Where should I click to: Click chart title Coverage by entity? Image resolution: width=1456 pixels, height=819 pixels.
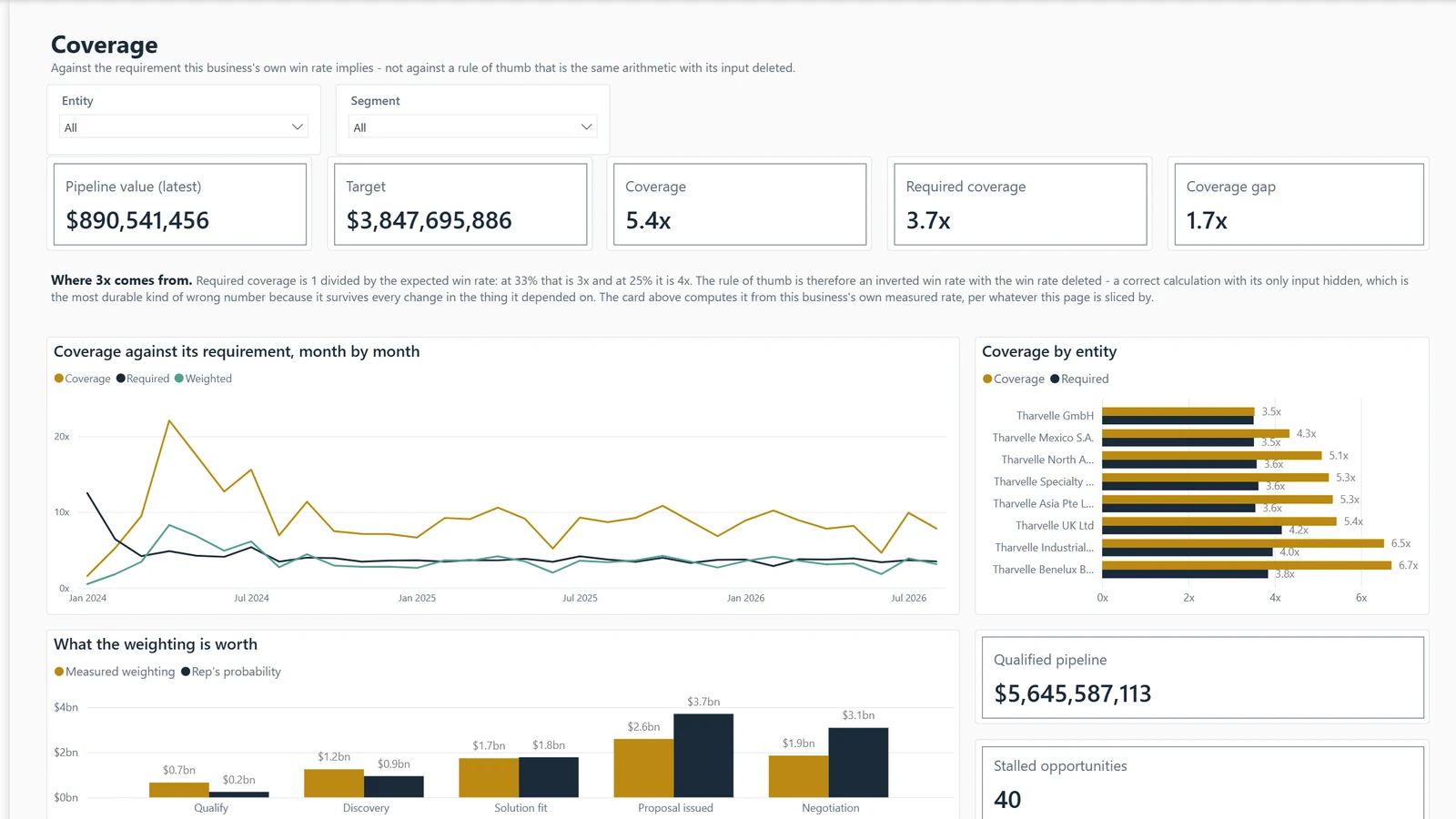[x=1049, y=351]
